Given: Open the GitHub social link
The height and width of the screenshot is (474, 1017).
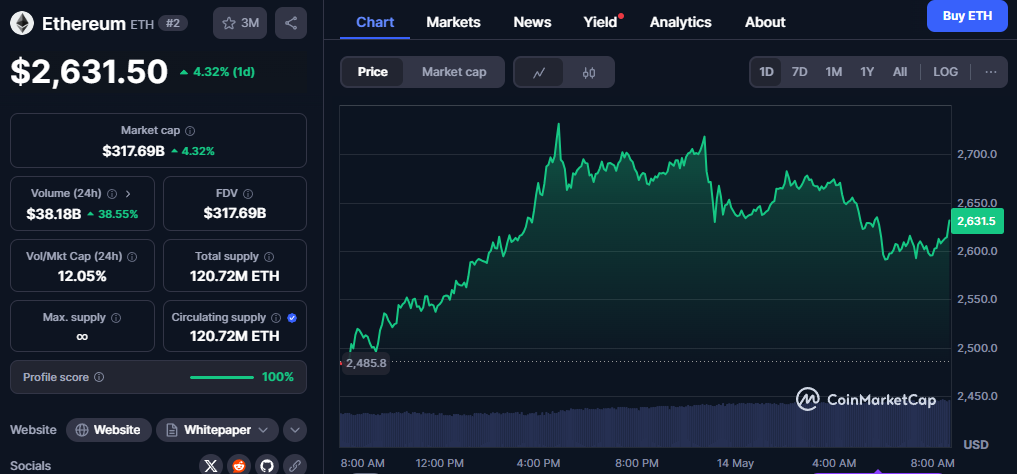Looking at the screenshot, I should (267, 465).
